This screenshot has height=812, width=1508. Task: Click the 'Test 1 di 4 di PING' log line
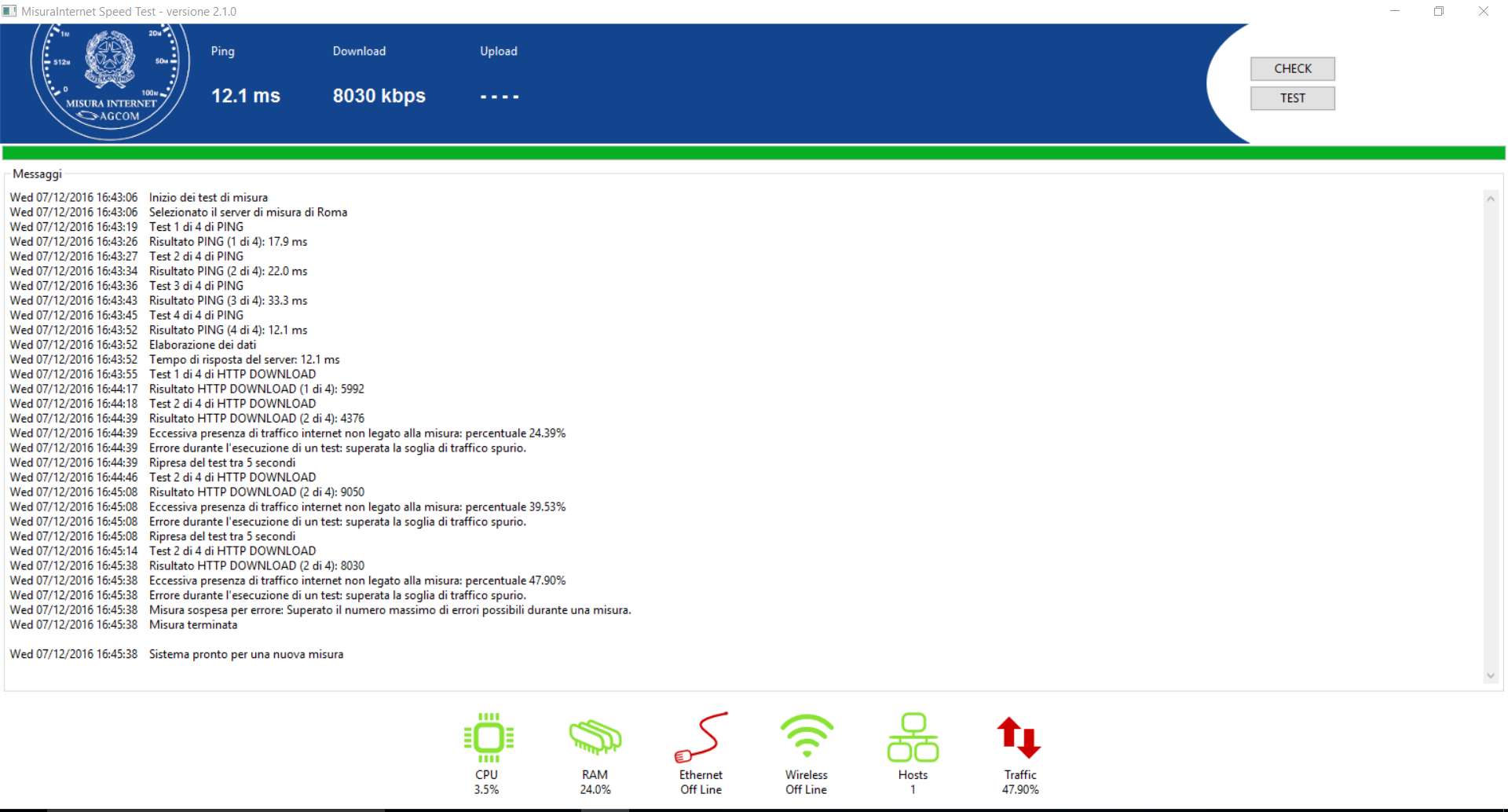[x=196, y=226]
